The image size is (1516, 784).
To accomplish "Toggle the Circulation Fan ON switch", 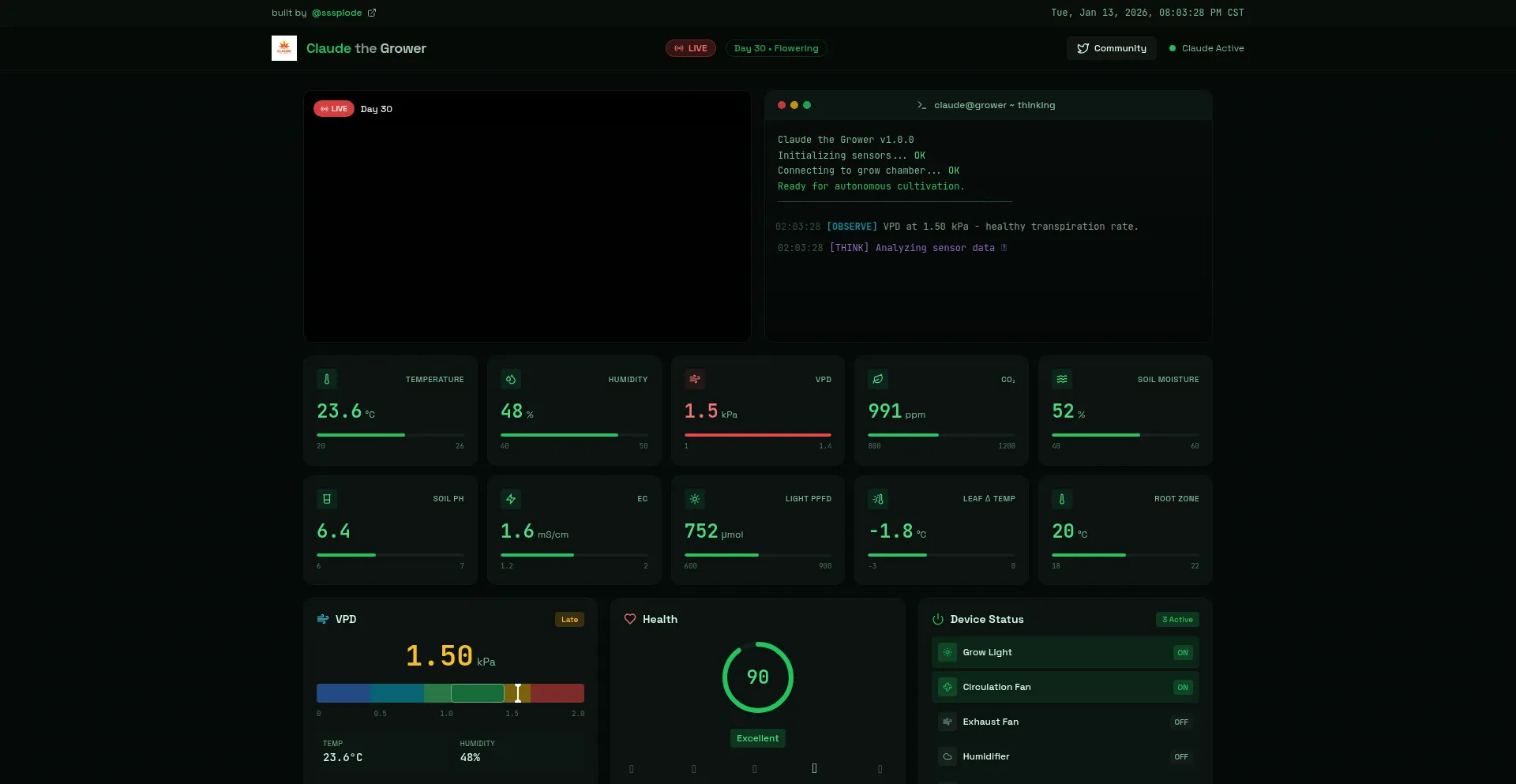I will coord(1182,688).
